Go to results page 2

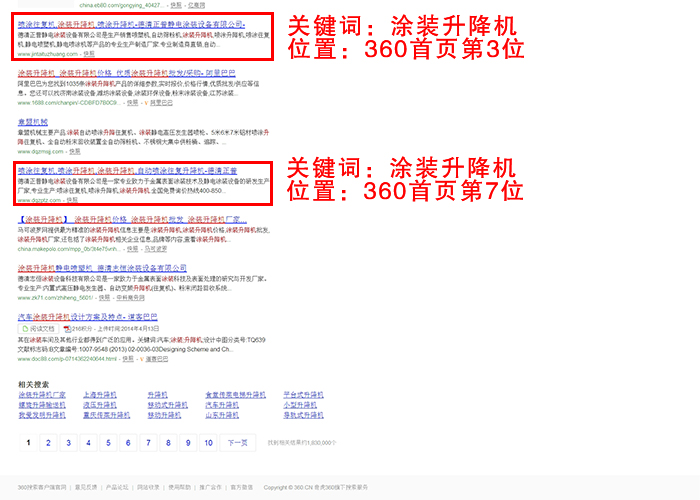pyautogui.click(x=48, y=443)
